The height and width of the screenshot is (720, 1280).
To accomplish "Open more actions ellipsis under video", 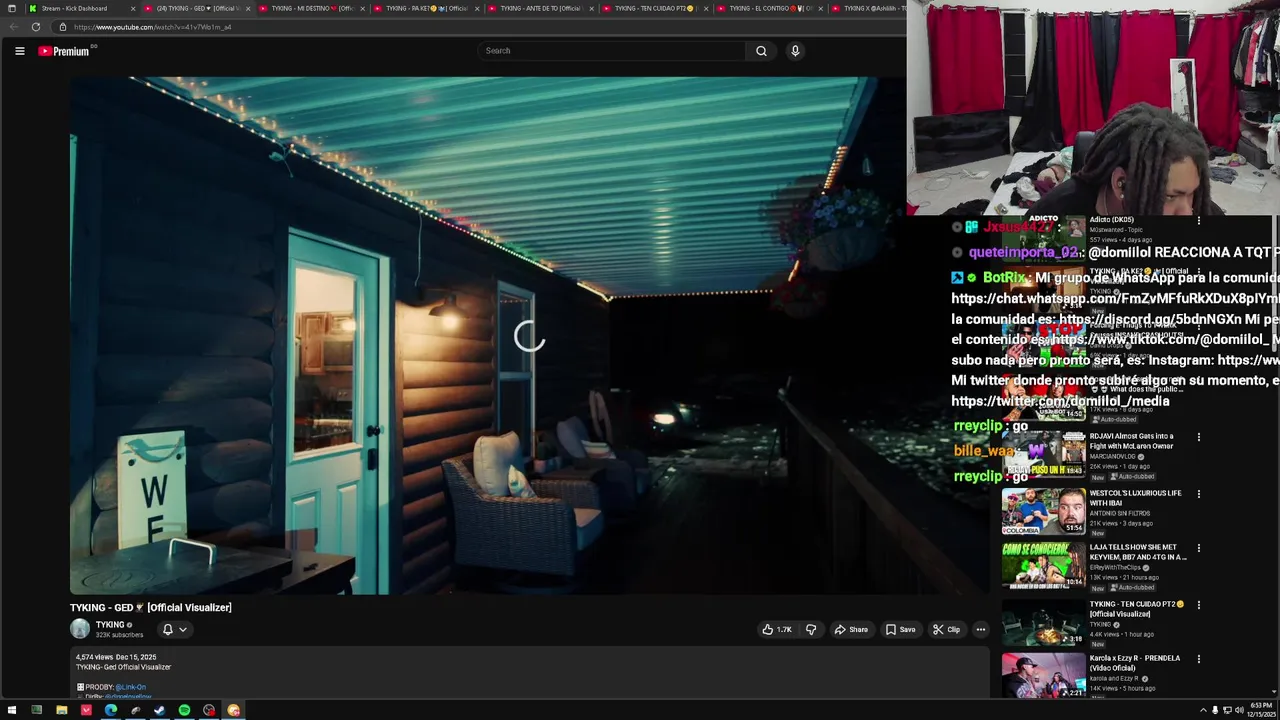I will coord(981,629).
